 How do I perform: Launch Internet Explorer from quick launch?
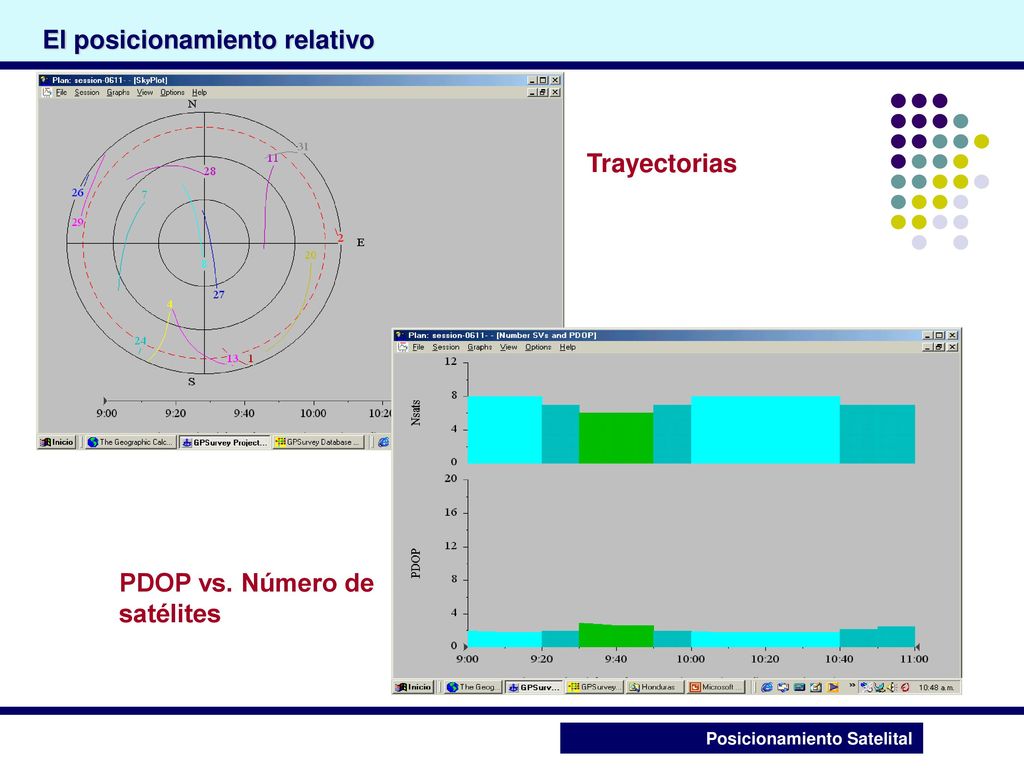767,687
